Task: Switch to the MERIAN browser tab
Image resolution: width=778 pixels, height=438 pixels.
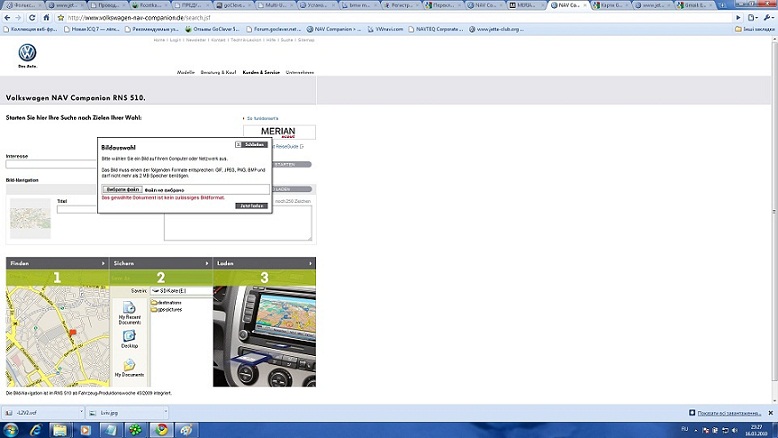Action: coord(523,5)
